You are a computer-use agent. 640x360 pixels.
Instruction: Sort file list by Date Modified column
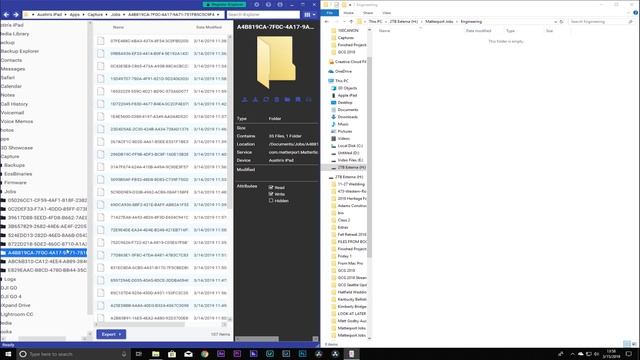pos(209,27)
